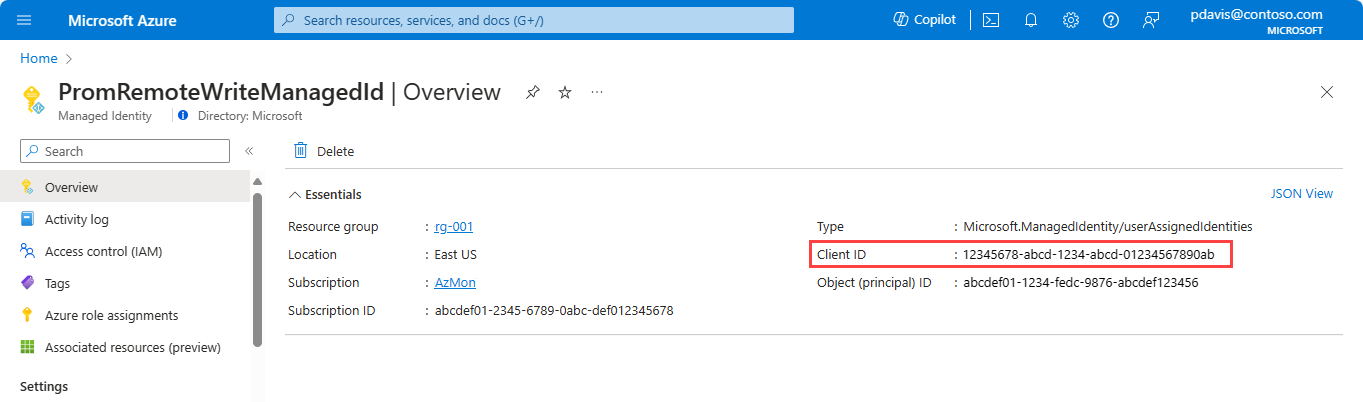Open the JSON View link
Screen dimensions: 1363x402
(1302, 194)
